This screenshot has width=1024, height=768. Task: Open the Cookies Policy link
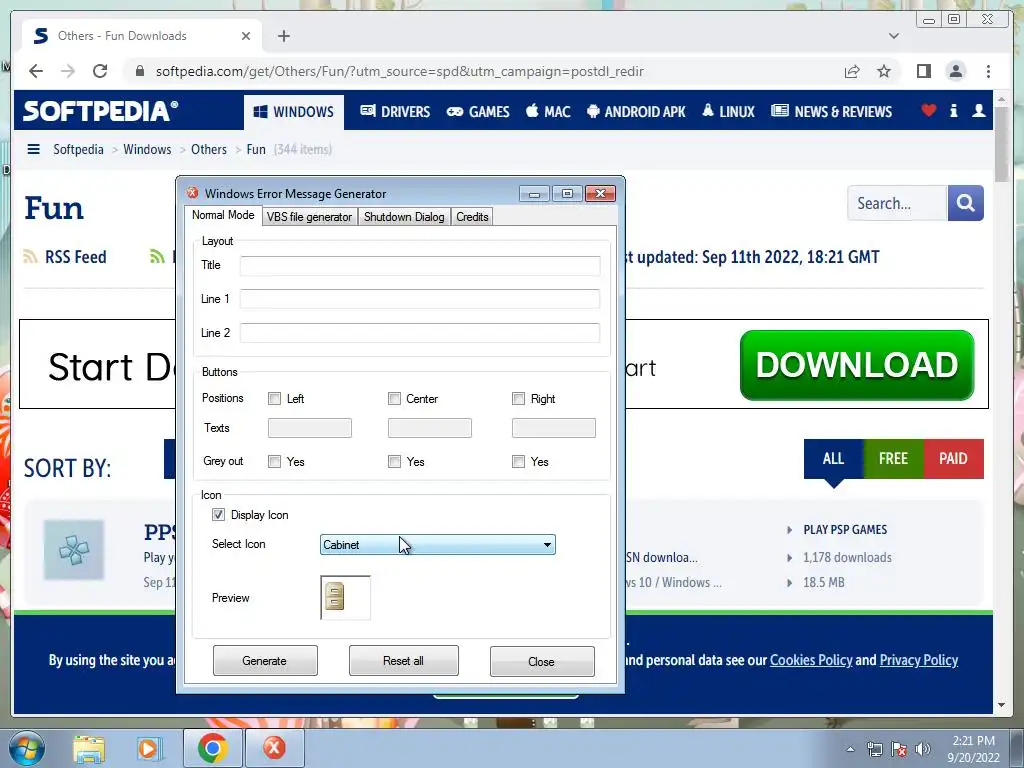pos(811,660)
